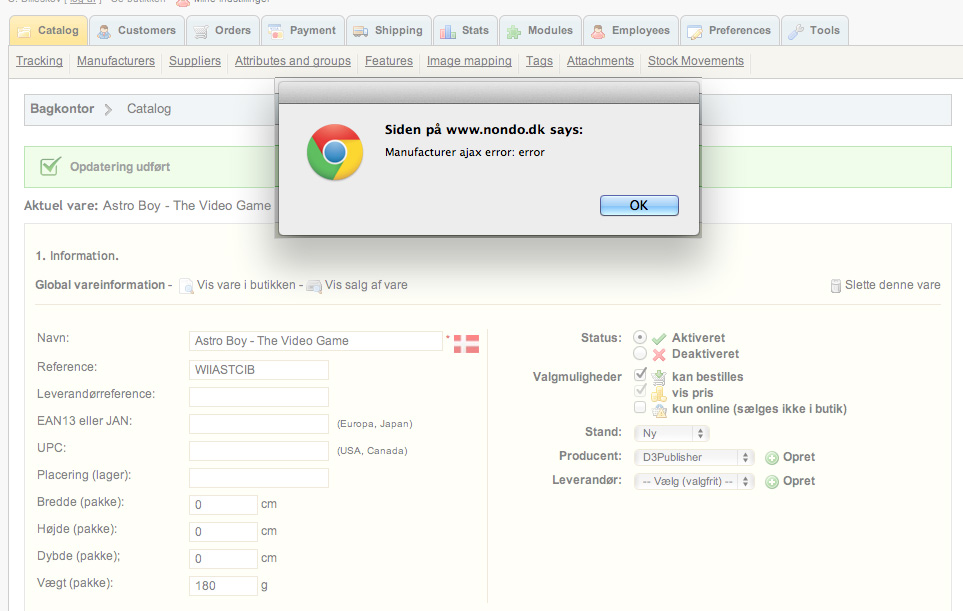This screenshot has width=963, height=611.
Task: Click the Slette denne vare trash icon
Action: click(836, 286)
